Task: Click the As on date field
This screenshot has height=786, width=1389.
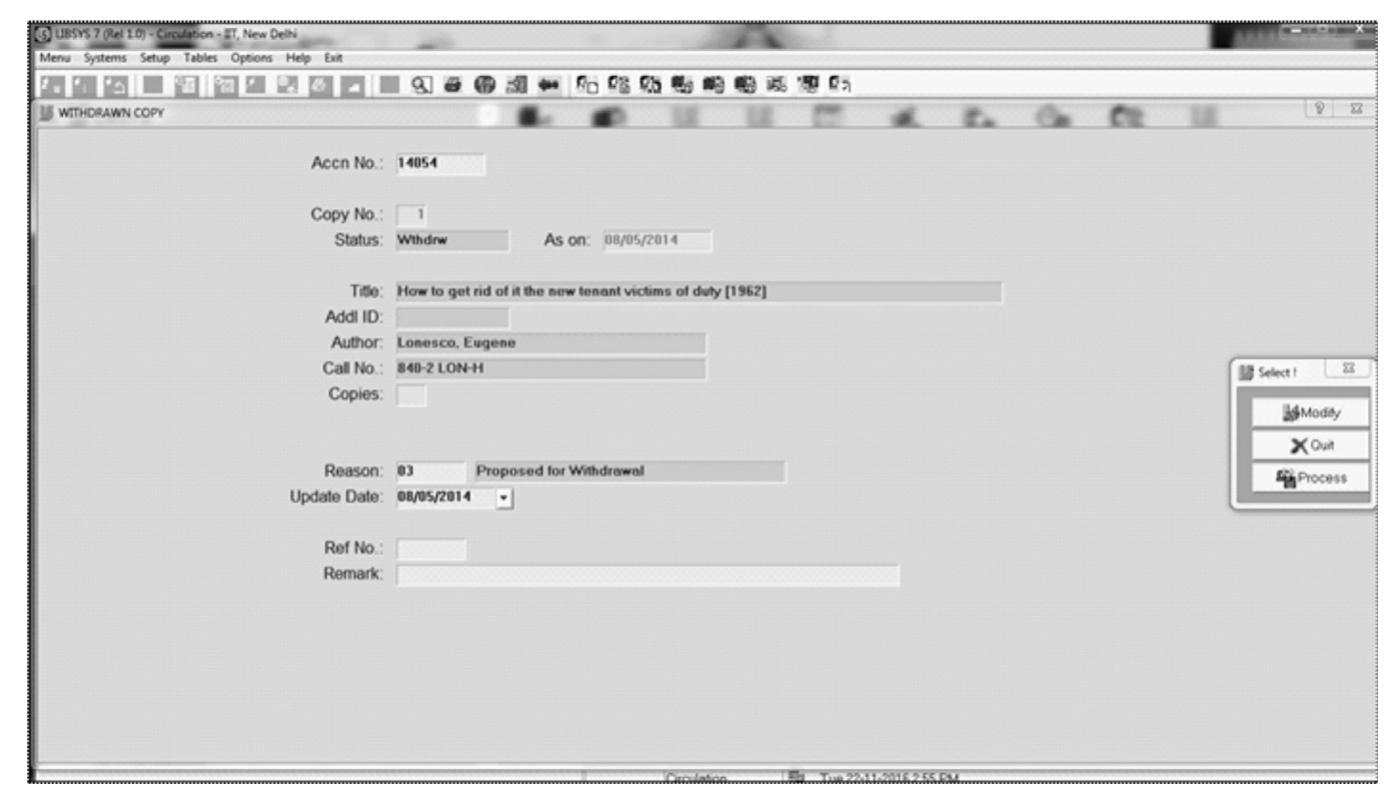Action: point(655,240)
